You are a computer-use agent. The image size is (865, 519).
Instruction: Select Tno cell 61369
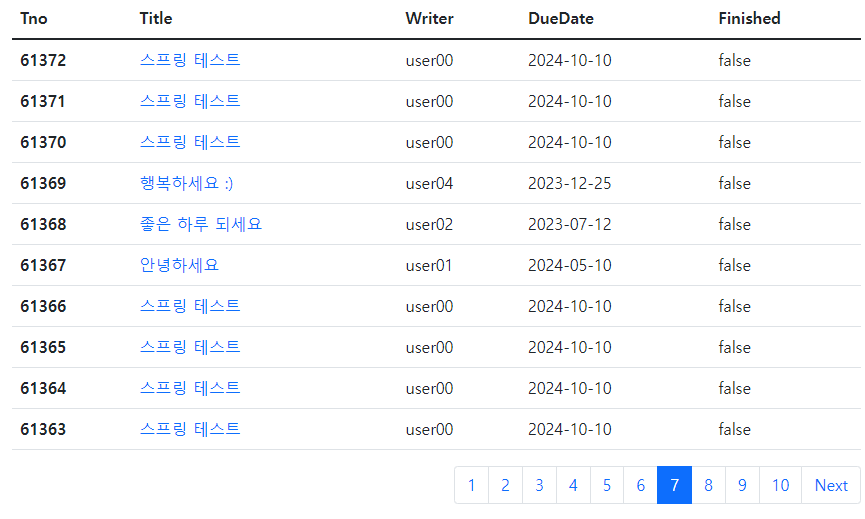(x=43, y=183)
